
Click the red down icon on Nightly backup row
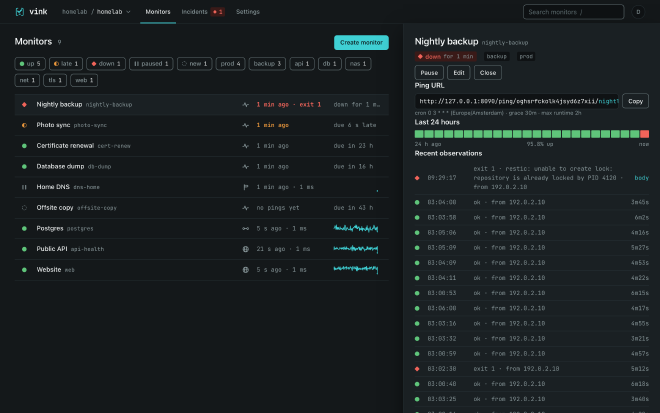[24, 104]
